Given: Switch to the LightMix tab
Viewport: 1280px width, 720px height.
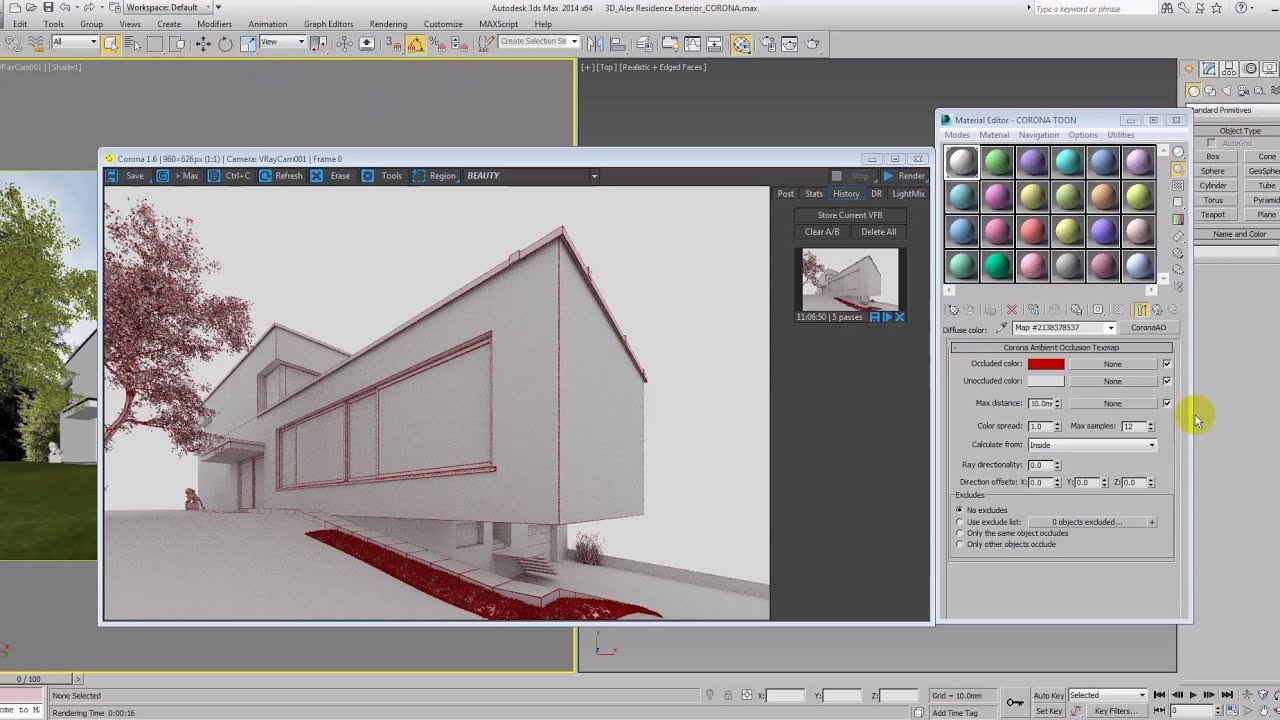Looking at the screenshot, I should (908, 194).
